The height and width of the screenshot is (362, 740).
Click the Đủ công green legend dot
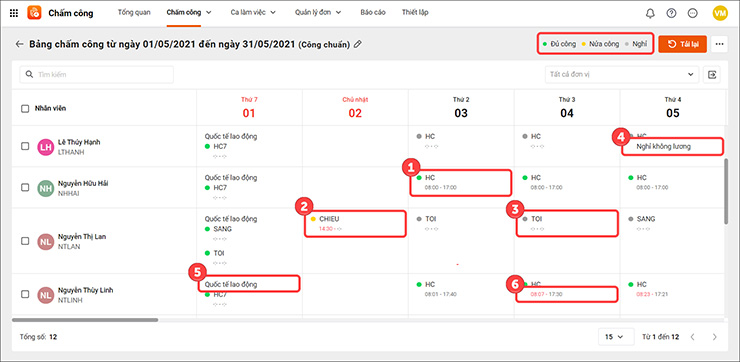click(545, 44)
